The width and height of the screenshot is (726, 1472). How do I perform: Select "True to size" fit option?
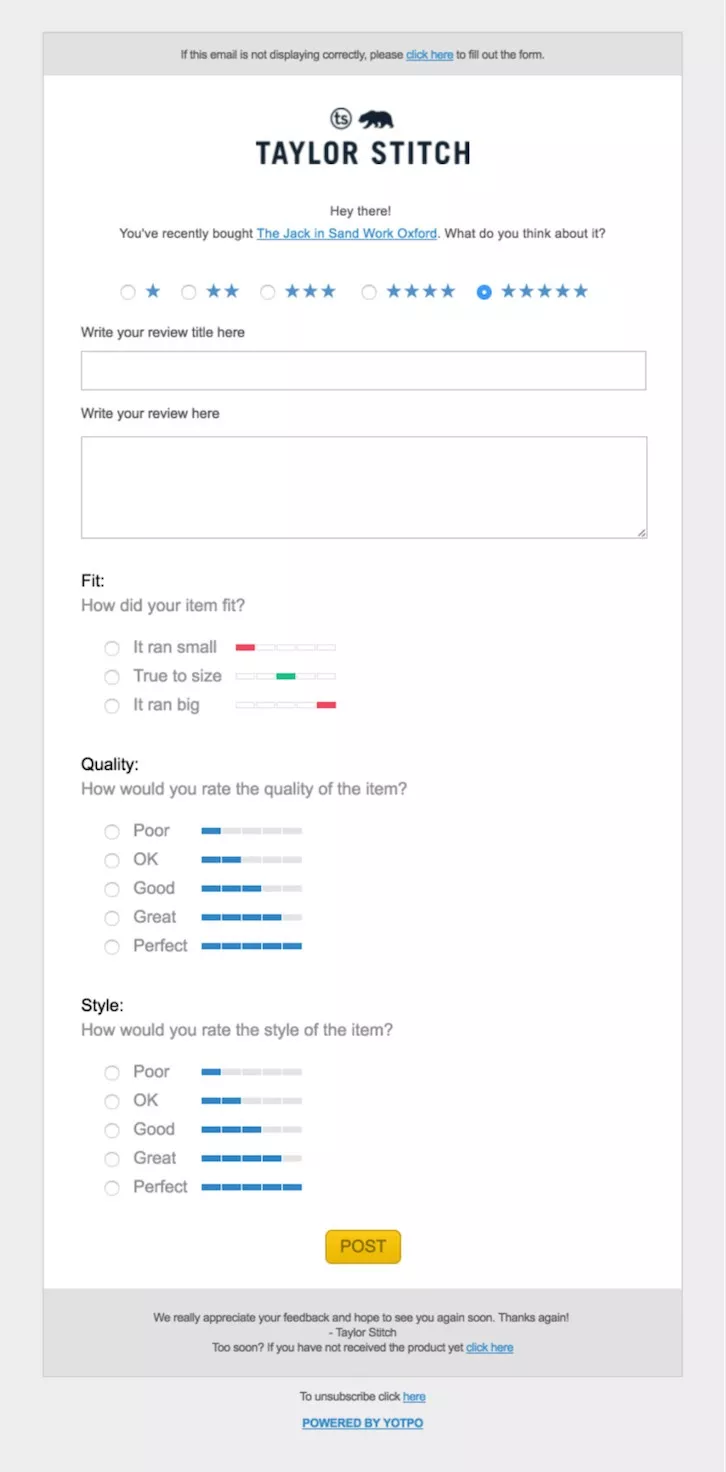(x=112, y=677)
